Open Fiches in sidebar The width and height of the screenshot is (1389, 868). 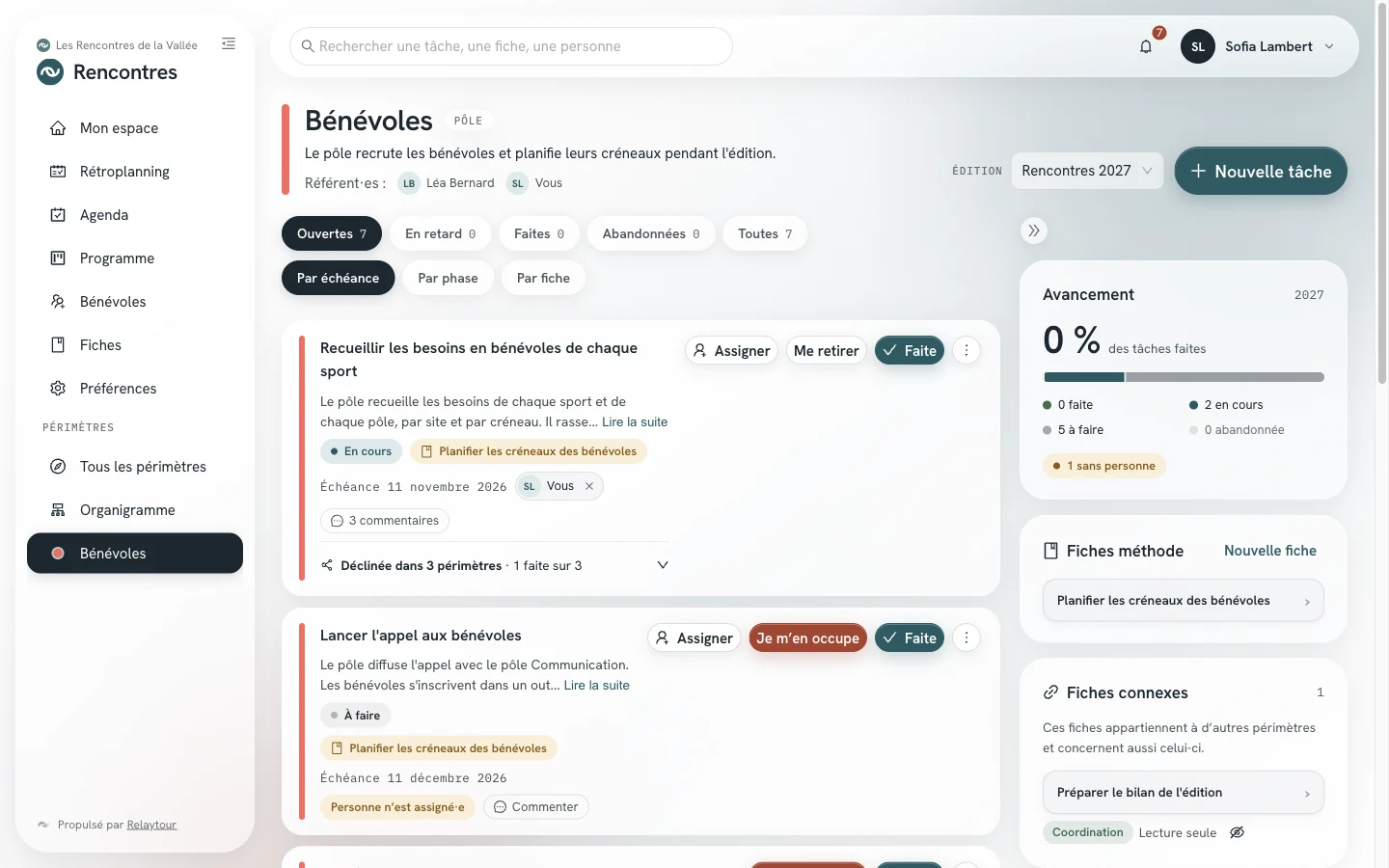tap(135, 345)
